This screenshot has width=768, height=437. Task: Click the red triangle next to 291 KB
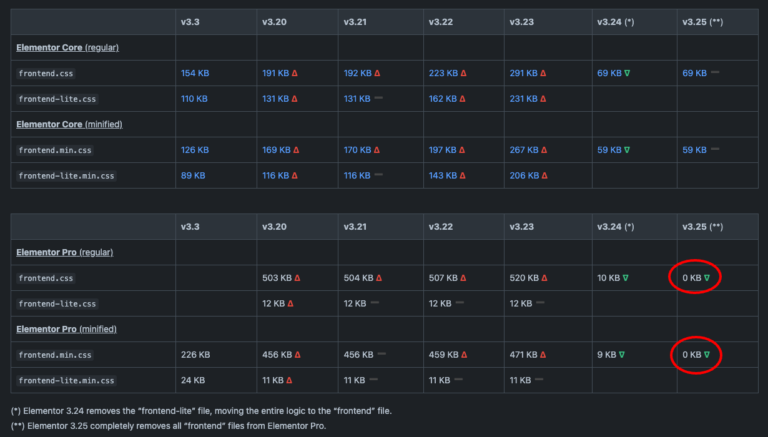pos(543,73)
